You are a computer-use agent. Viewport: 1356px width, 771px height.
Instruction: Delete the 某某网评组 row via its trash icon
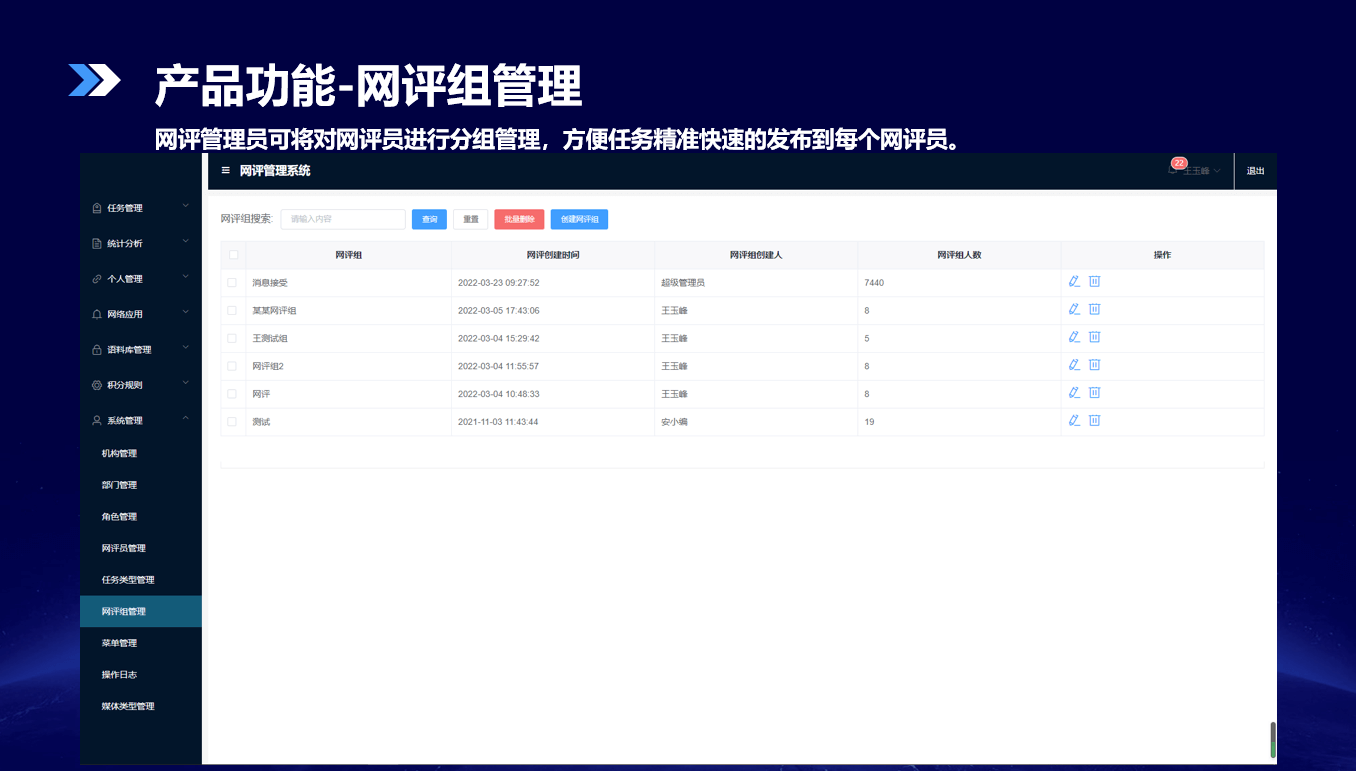tap(1094, 310)
